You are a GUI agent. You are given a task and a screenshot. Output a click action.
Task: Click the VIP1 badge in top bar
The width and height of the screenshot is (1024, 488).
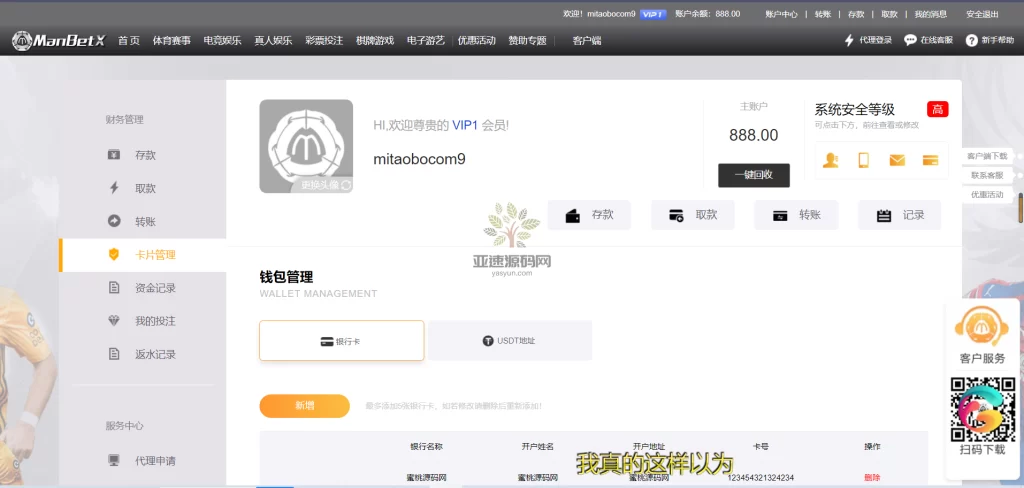(x=653, y=14)
